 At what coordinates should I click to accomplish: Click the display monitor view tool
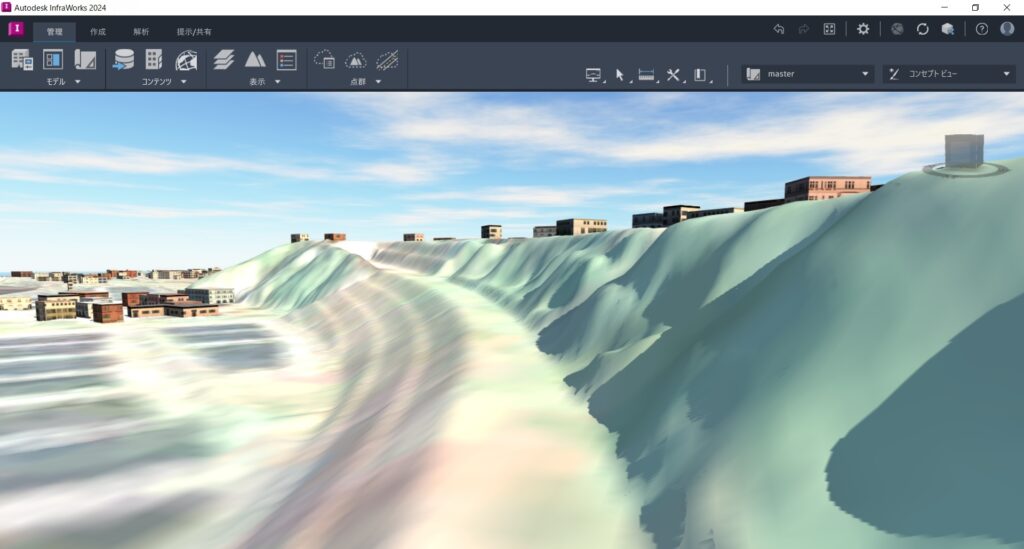(x=593, y=75)
